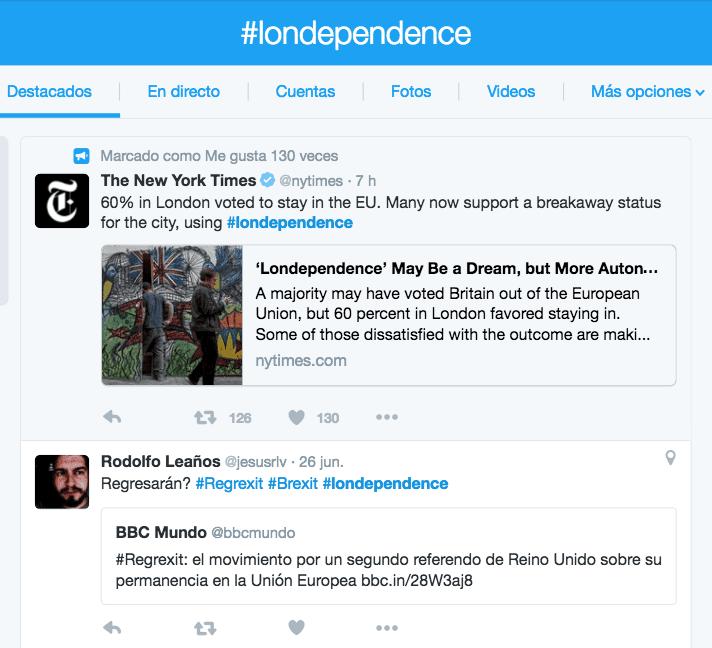The image size is (712, 648).
Task: Reply to Rodolfo Leaños' tweet
Action: pyautogui.click(x=112, y=628)
